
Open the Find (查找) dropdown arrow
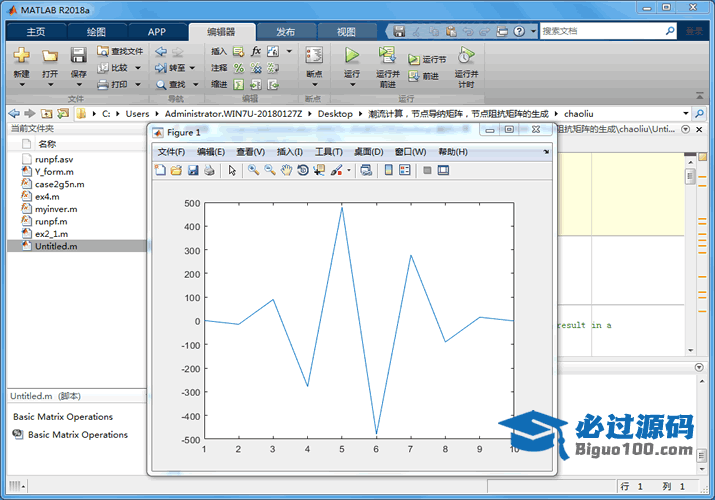click(x=196, y=84)
